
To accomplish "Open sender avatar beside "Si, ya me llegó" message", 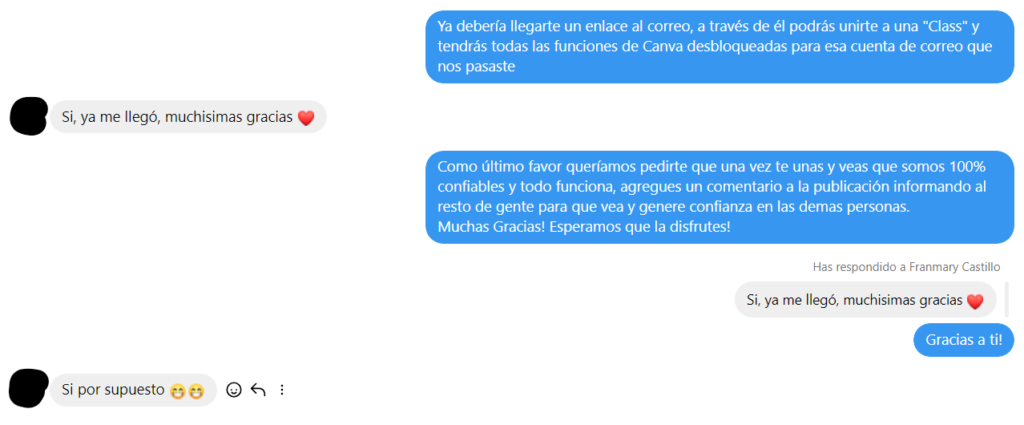I will 29,116.
